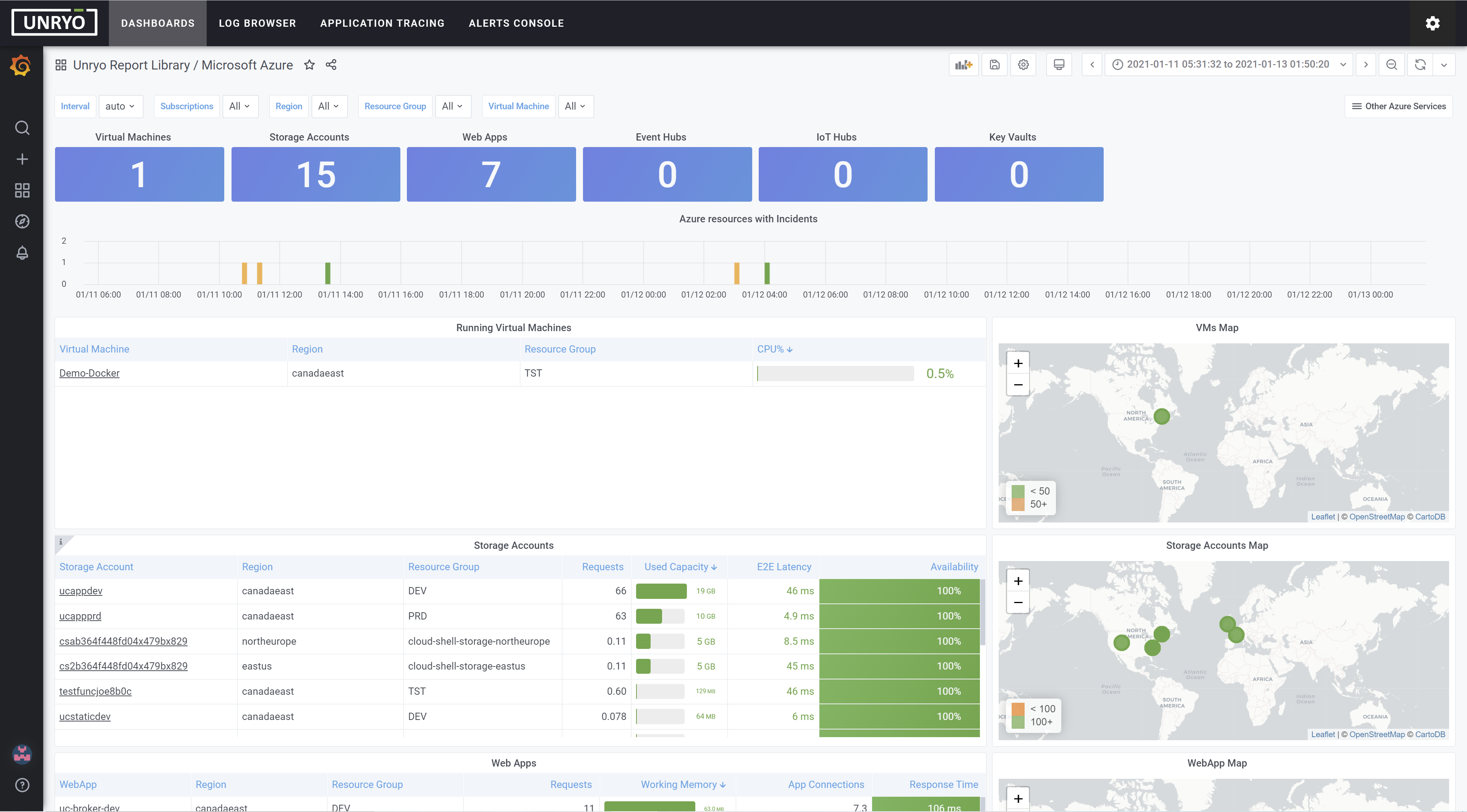Click the green VM marker on VMs Map
The width and height of the screenshot is (1467, 812).
point(1162,416)
